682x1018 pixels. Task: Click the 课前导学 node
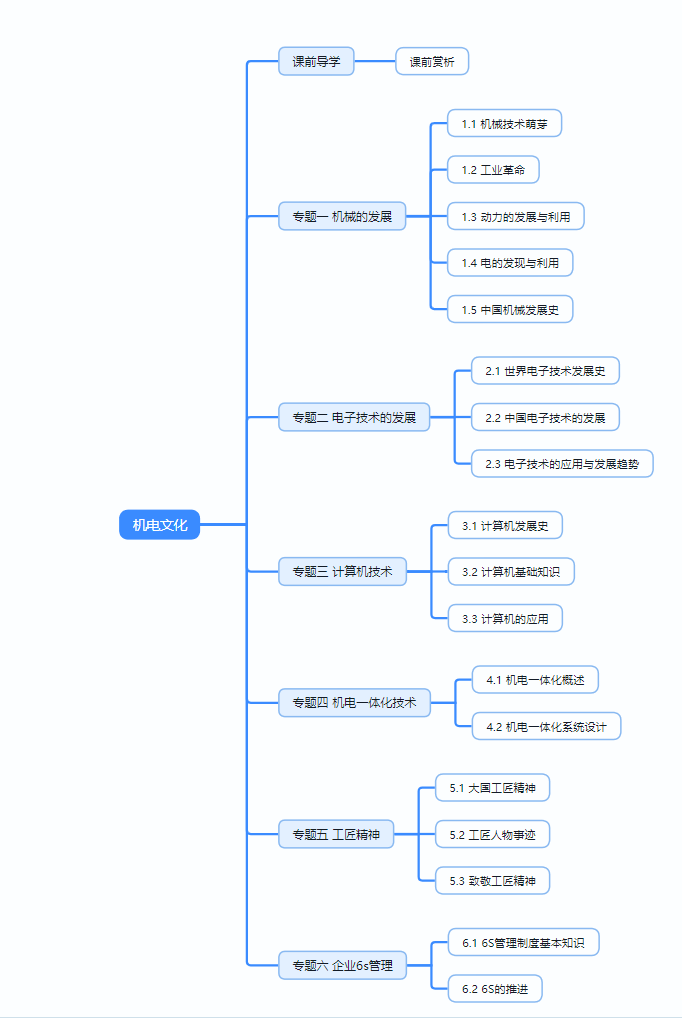tap(316, 62)
